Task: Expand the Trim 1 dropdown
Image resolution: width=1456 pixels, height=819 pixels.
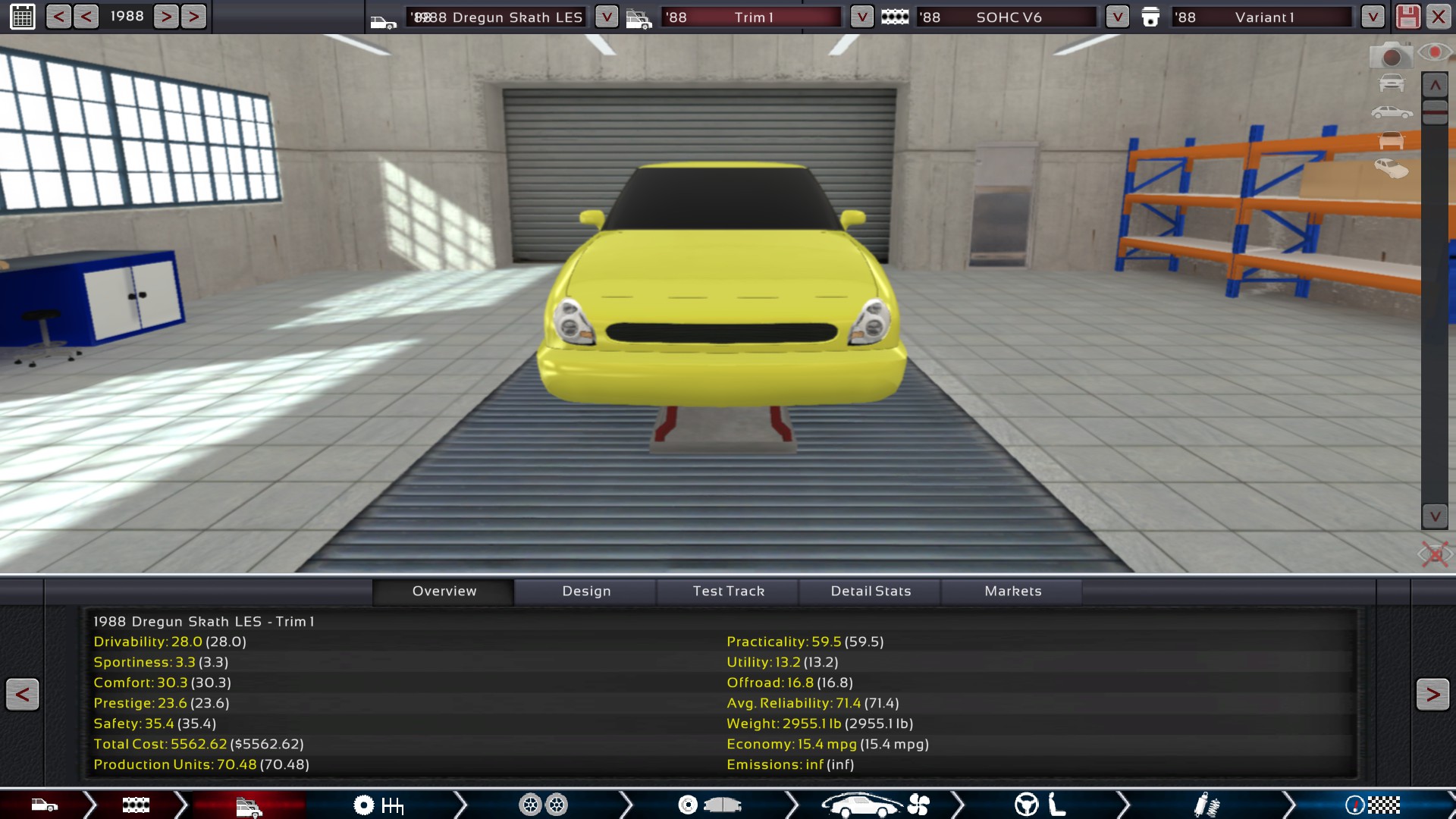Action: [861, 17]
